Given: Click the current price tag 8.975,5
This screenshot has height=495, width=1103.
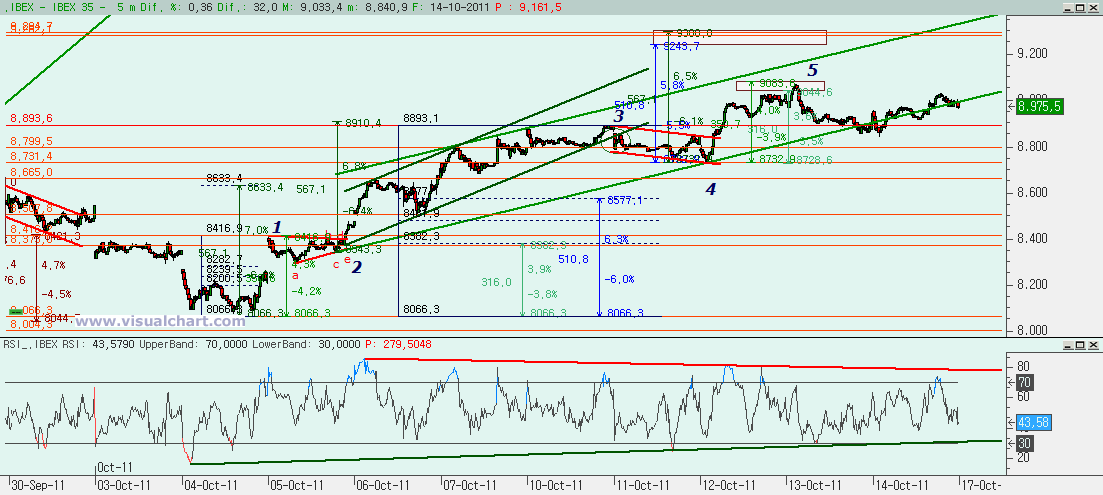Looking at the screenshot, I should click(x=1041, y=106).
